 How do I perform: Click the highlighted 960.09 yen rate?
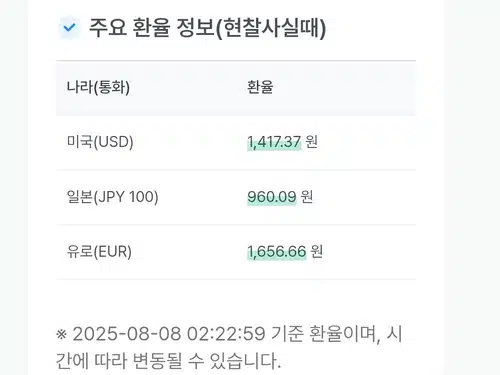[x=272, y=197]
